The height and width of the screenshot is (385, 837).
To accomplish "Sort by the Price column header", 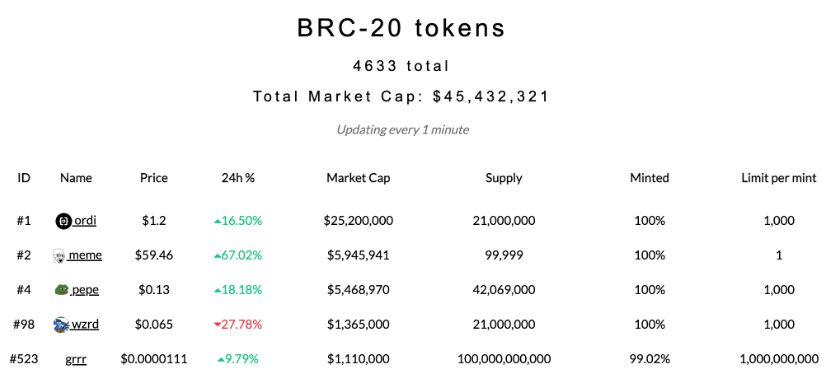I will [x=154, y=178].
